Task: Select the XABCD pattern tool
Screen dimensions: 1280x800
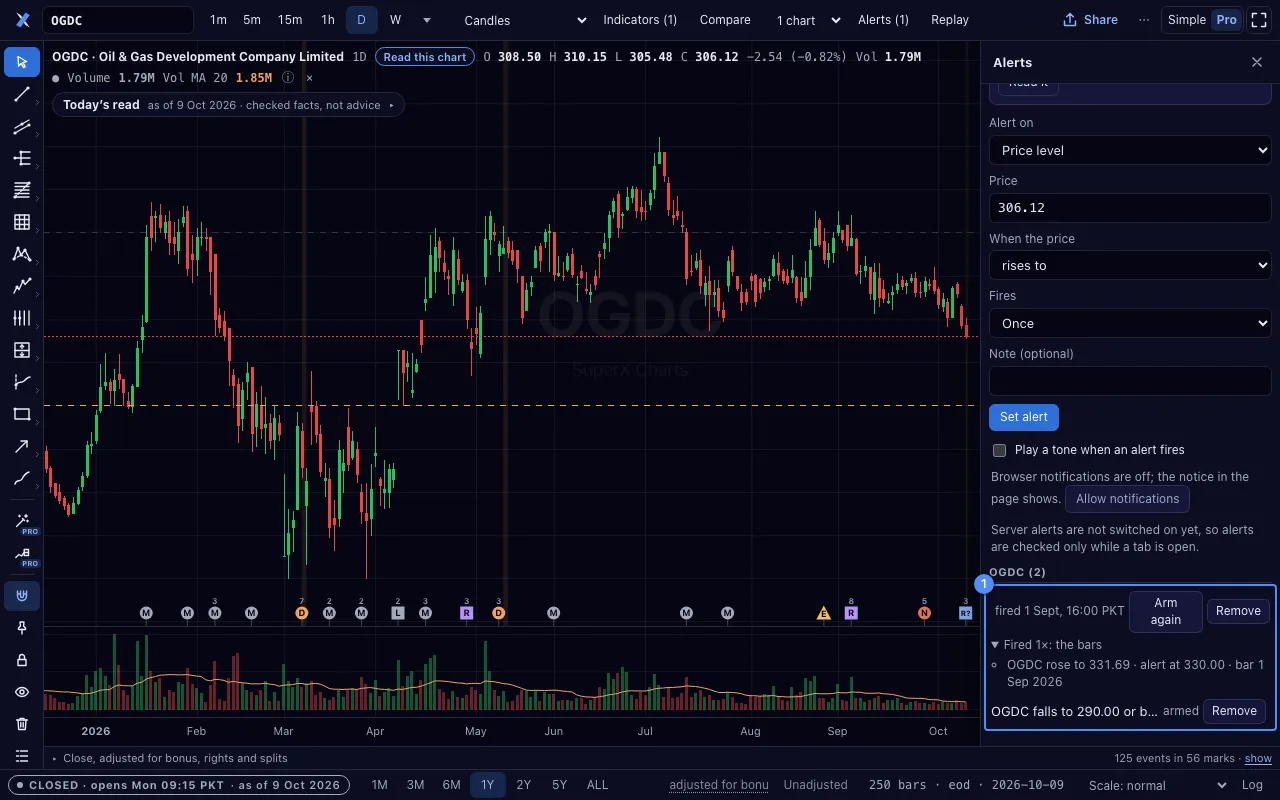Action: 22,254
